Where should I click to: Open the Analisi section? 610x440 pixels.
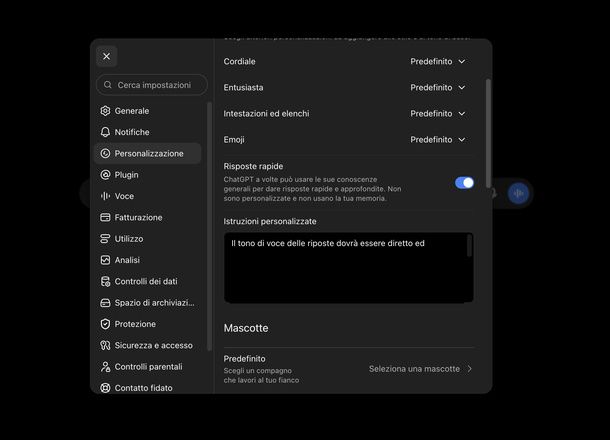point(147,260)
